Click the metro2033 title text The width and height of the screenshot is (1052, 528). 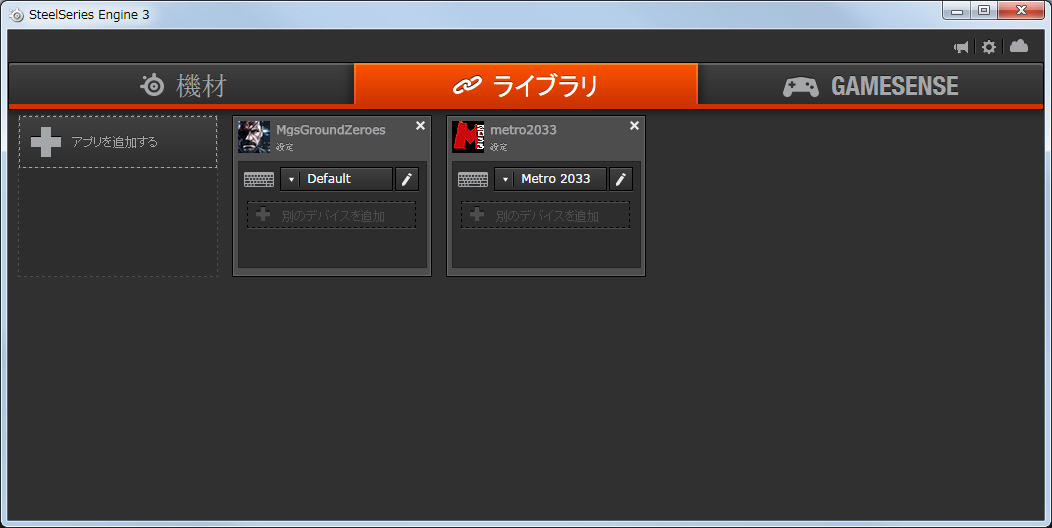coord(523,130)
